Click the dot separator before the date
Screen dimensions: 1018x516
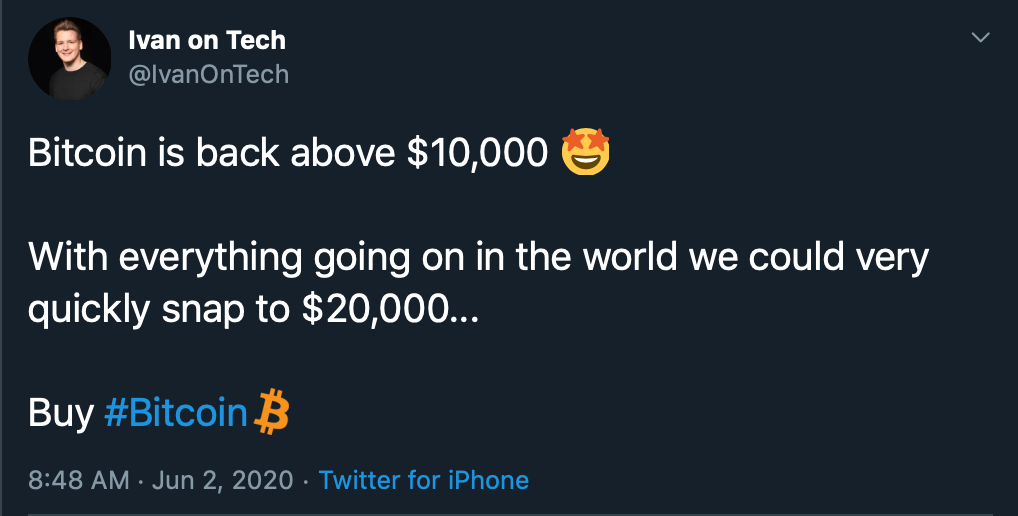141,480
